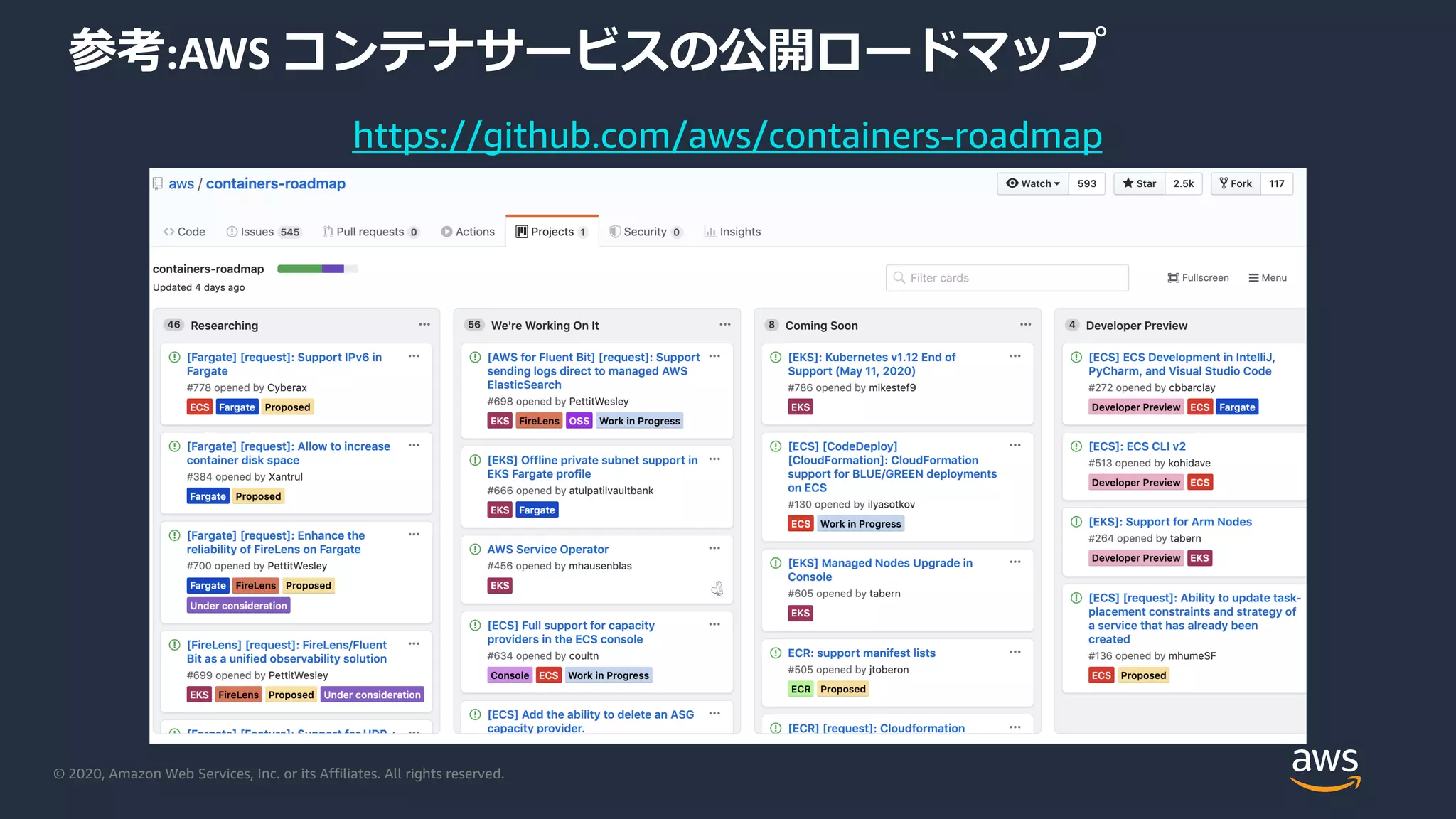Open the Watch dropdown button
1456x819 pixels.
1033,183
